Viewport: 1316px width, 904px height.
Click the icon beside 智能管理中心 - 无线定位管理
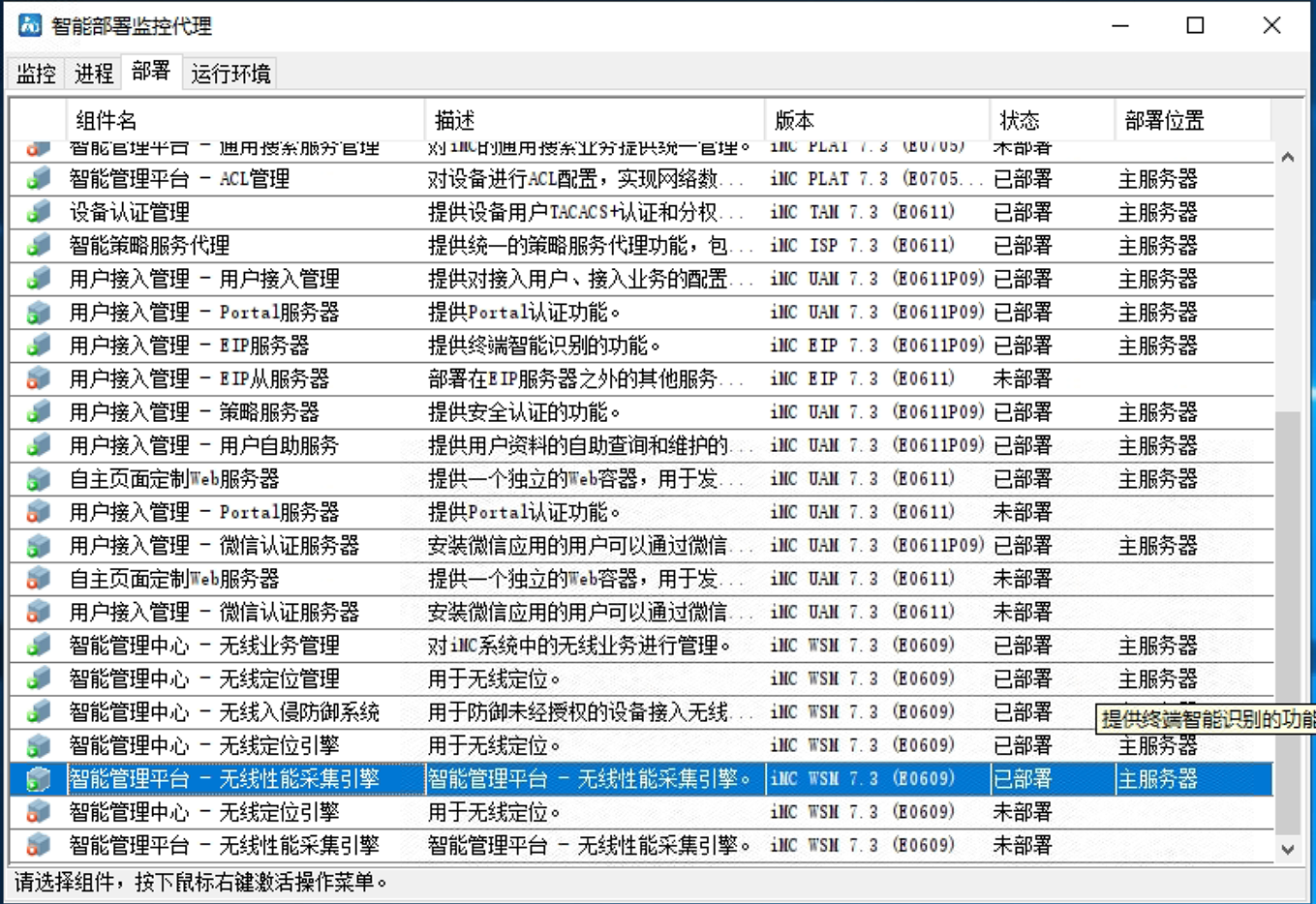pos(39,678)
